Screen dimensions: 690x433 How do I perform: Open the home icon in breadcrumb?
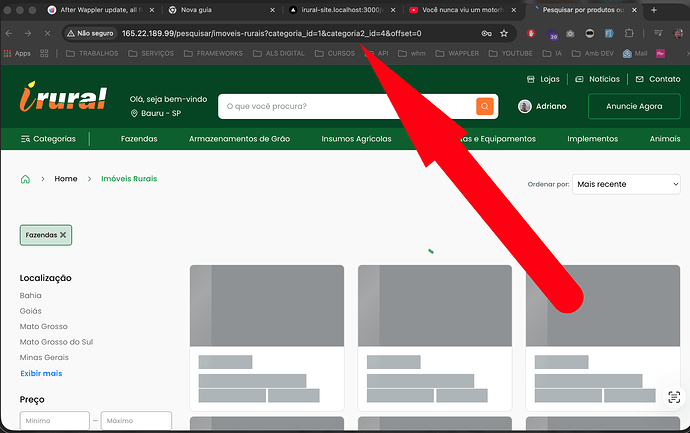point(26,179)
